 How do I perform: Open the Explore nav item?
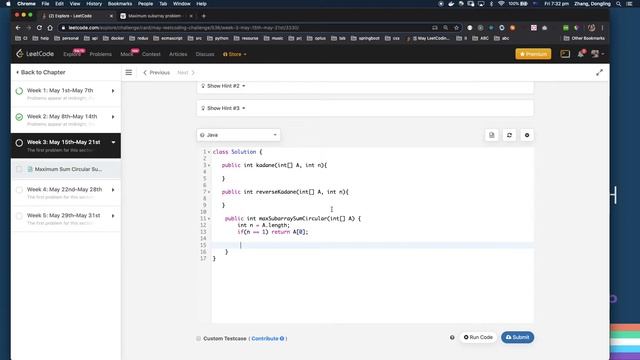coord(72,54)
